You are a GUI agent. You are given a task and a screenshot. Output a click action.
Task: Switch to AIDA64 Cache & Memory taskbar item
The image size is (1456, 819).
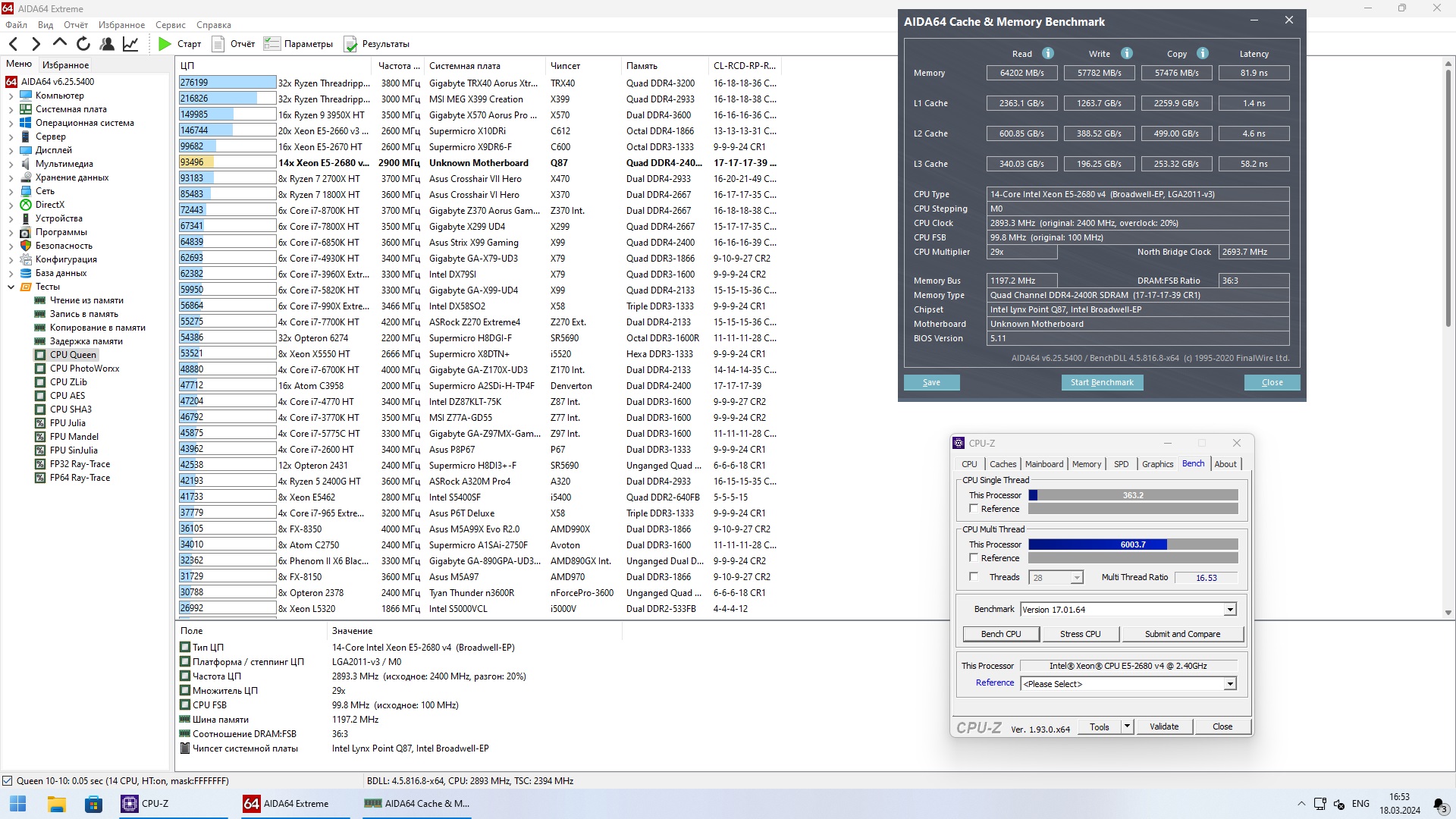pos(417,804)
